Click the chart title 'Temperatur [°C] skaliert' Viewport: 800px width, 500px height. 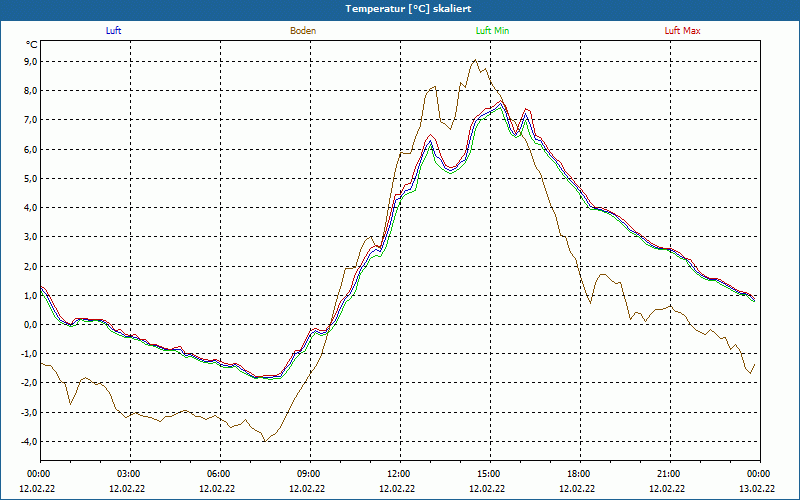click(x=408, y=9)
